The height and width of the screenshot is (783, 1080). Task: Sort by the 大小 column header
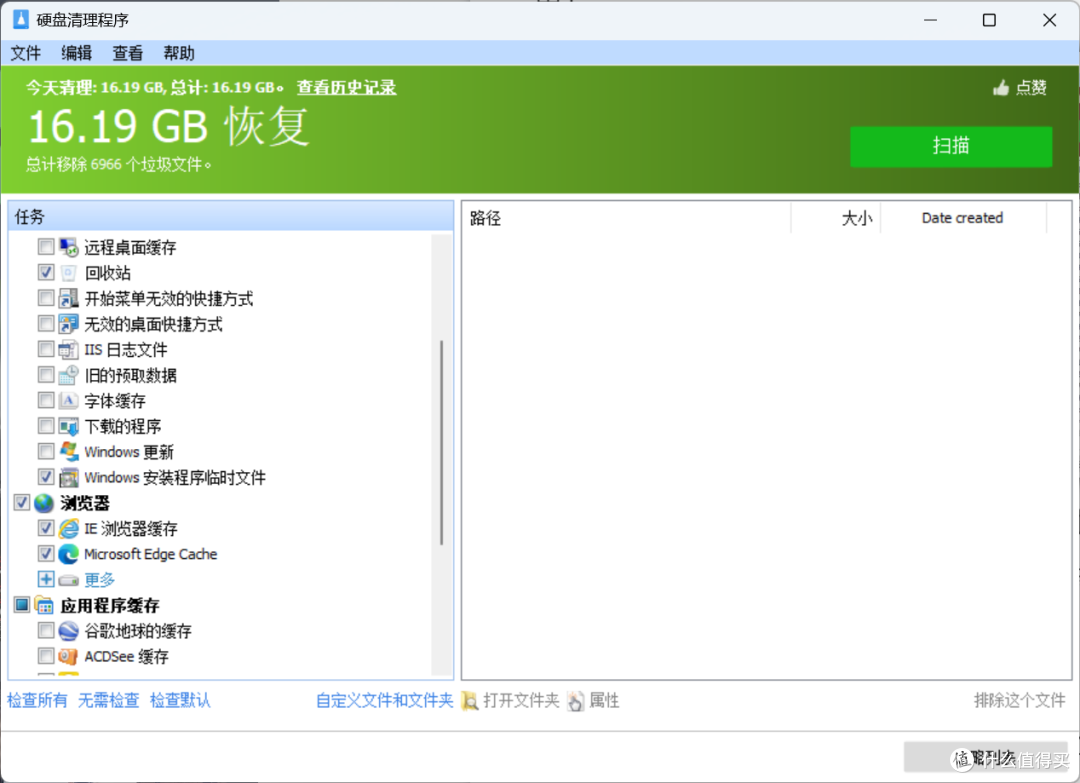(x=835, y=218)
